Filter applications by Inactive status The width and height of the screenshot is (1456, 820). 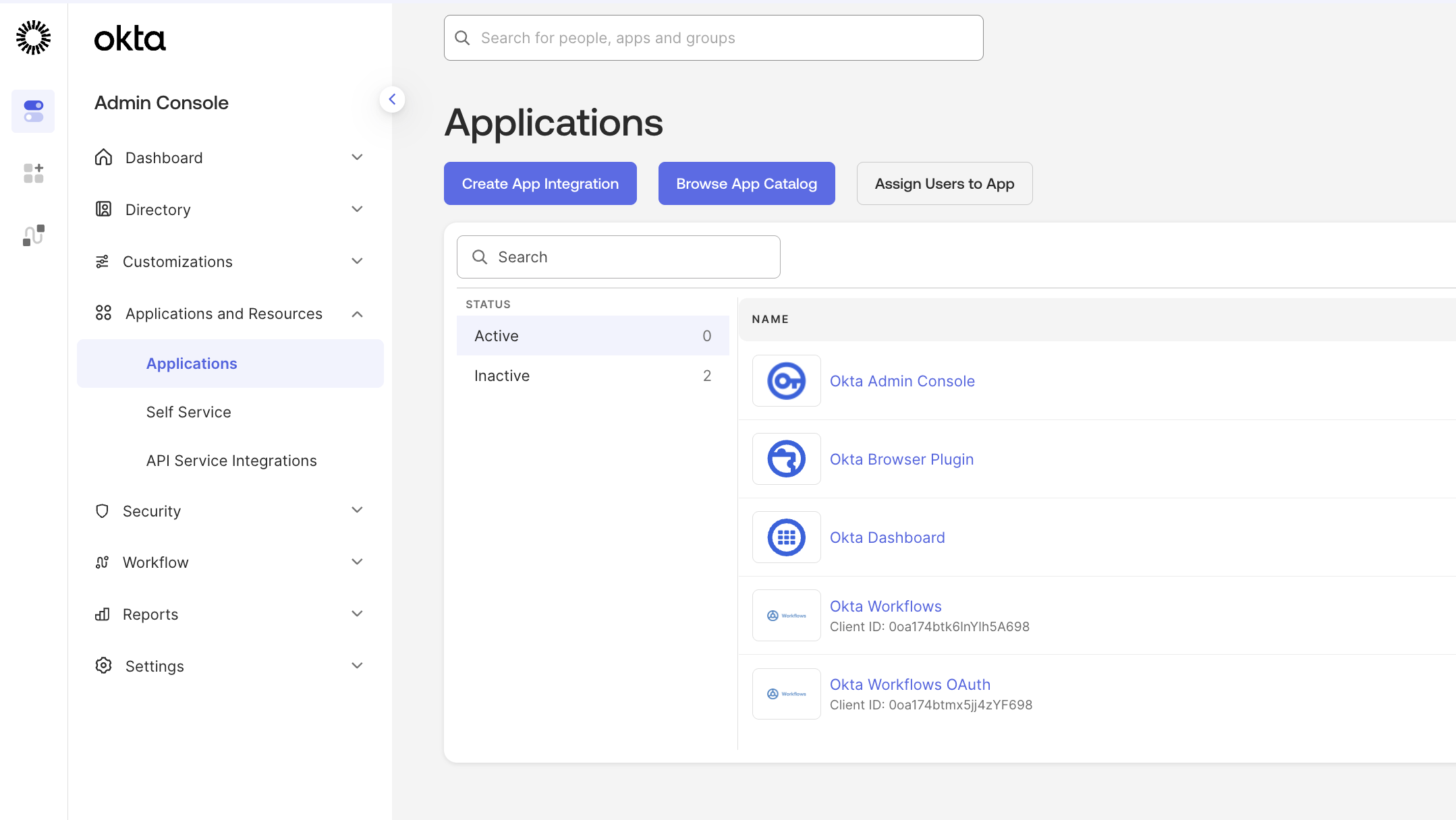(x=593, y=376)
